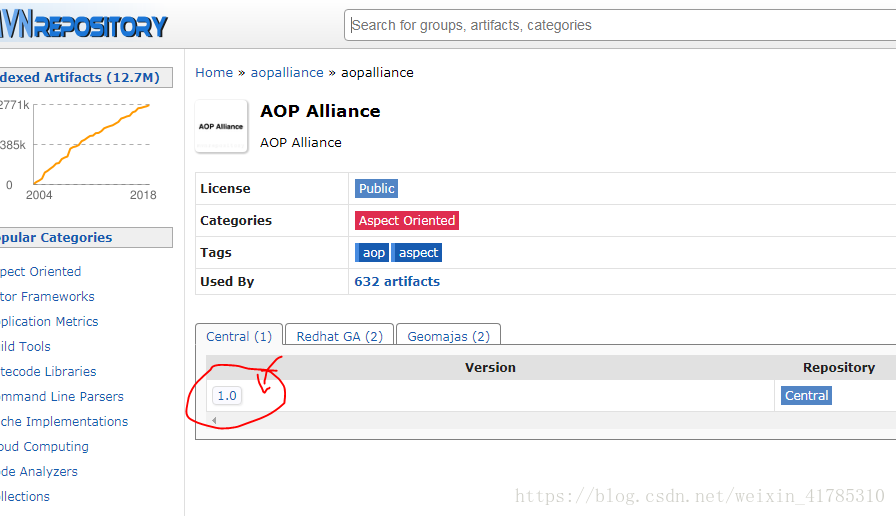Select the aspect tag

pyautogui.click(x=417, y=253)
